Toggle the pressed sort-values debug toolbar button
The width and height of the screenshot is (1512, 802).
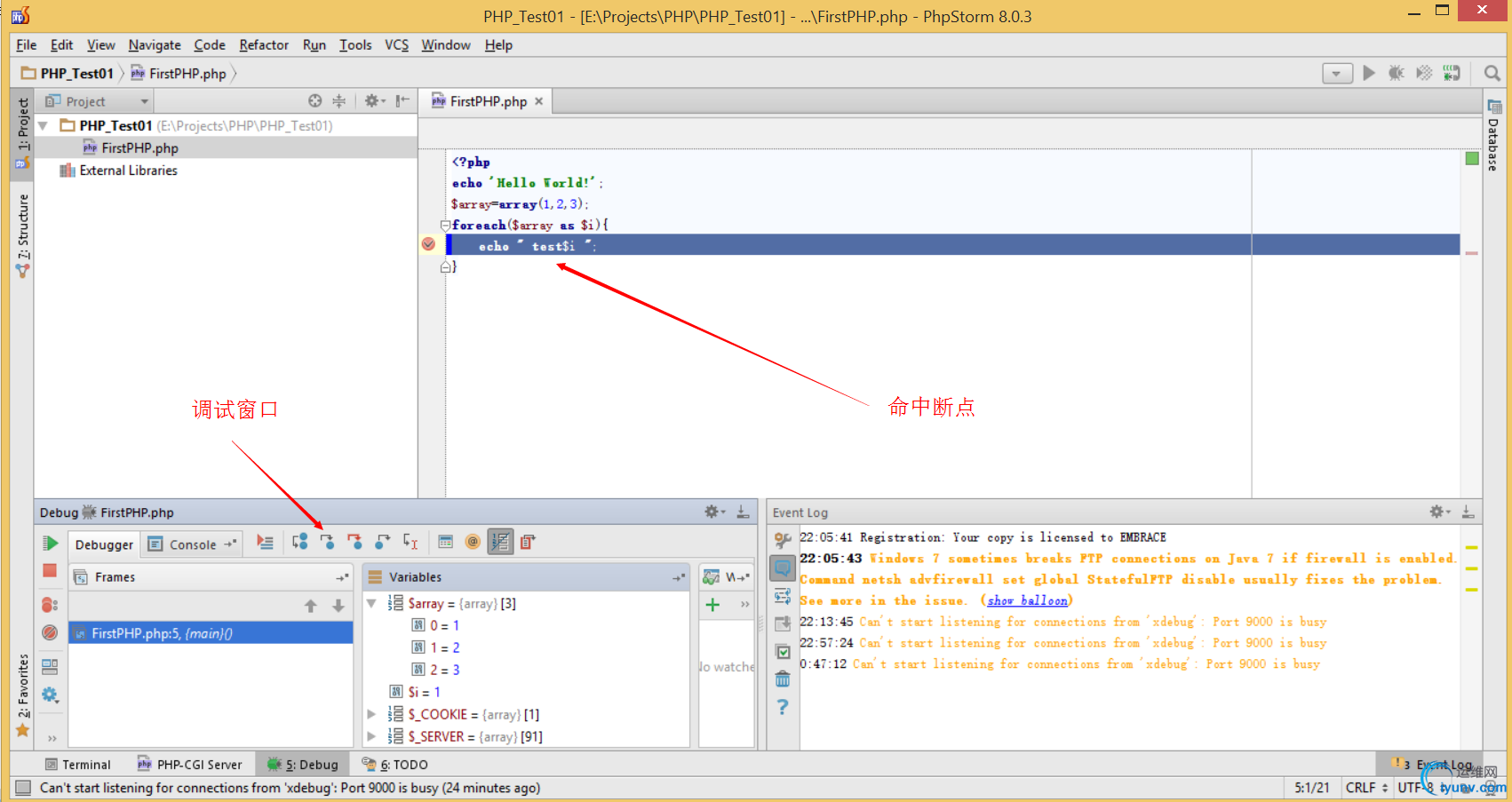500,542
